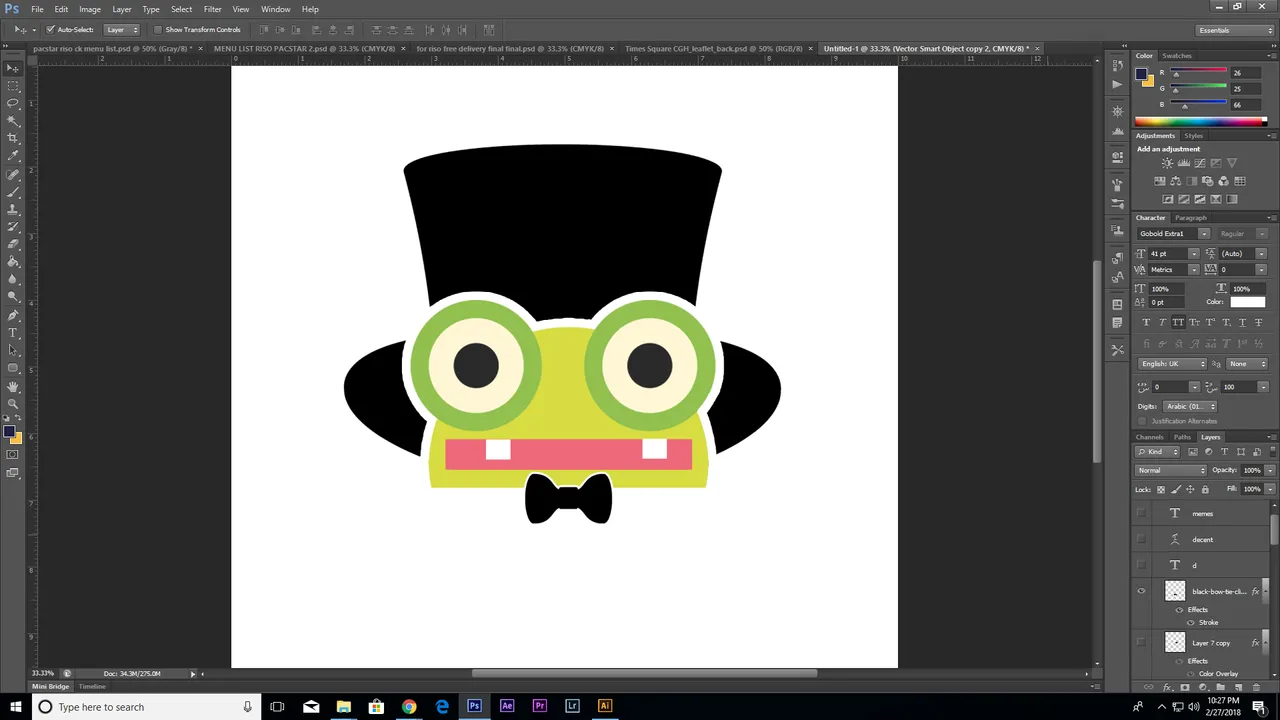The image size is (1280, 720).
Task: Create a new group folder in Layers
Action: coord(1221,688)
